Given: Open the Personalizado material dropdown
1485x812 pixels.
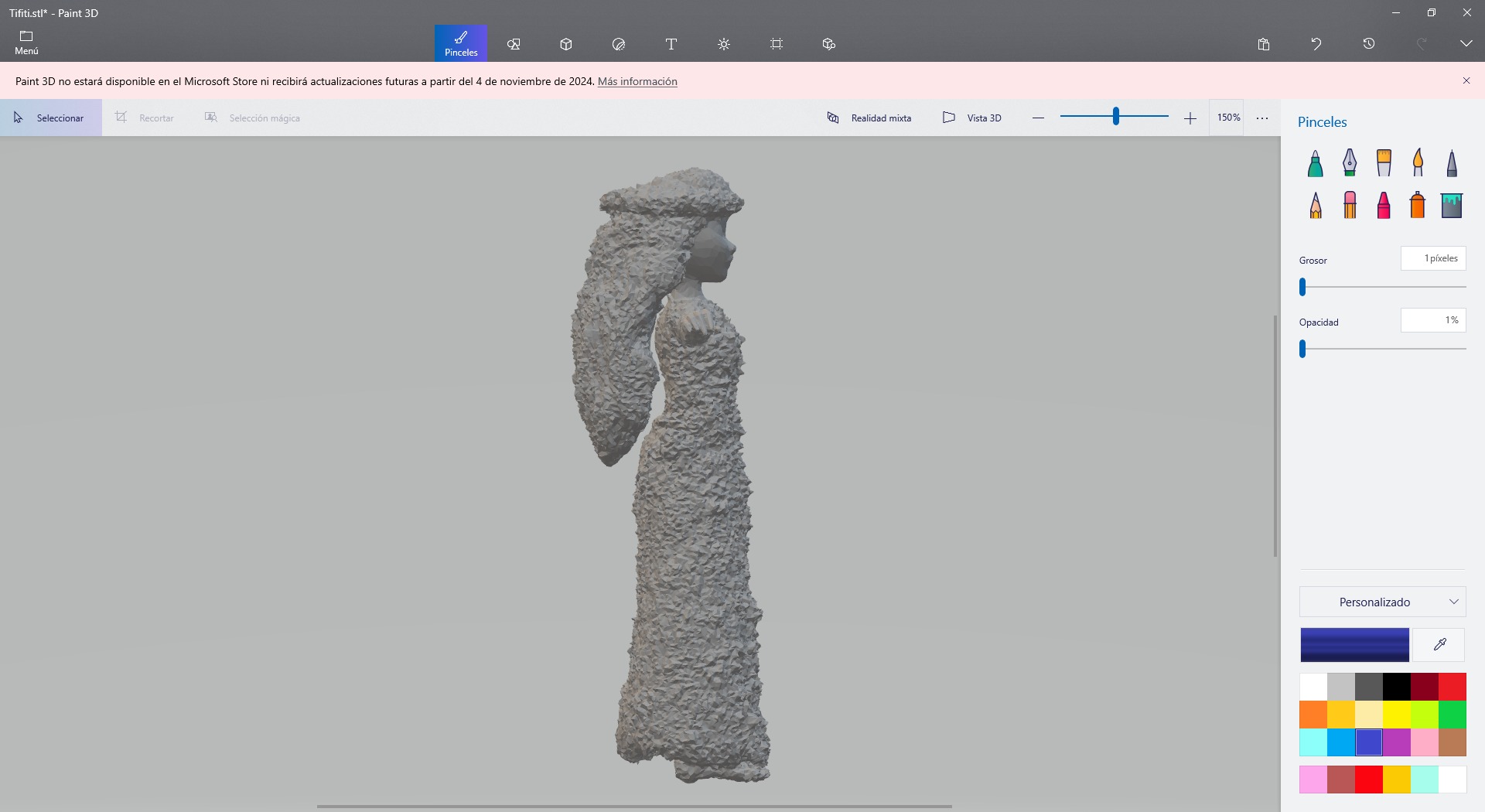Looking at the screenshot, I should pyautogui.click(x=1383, y=602).
